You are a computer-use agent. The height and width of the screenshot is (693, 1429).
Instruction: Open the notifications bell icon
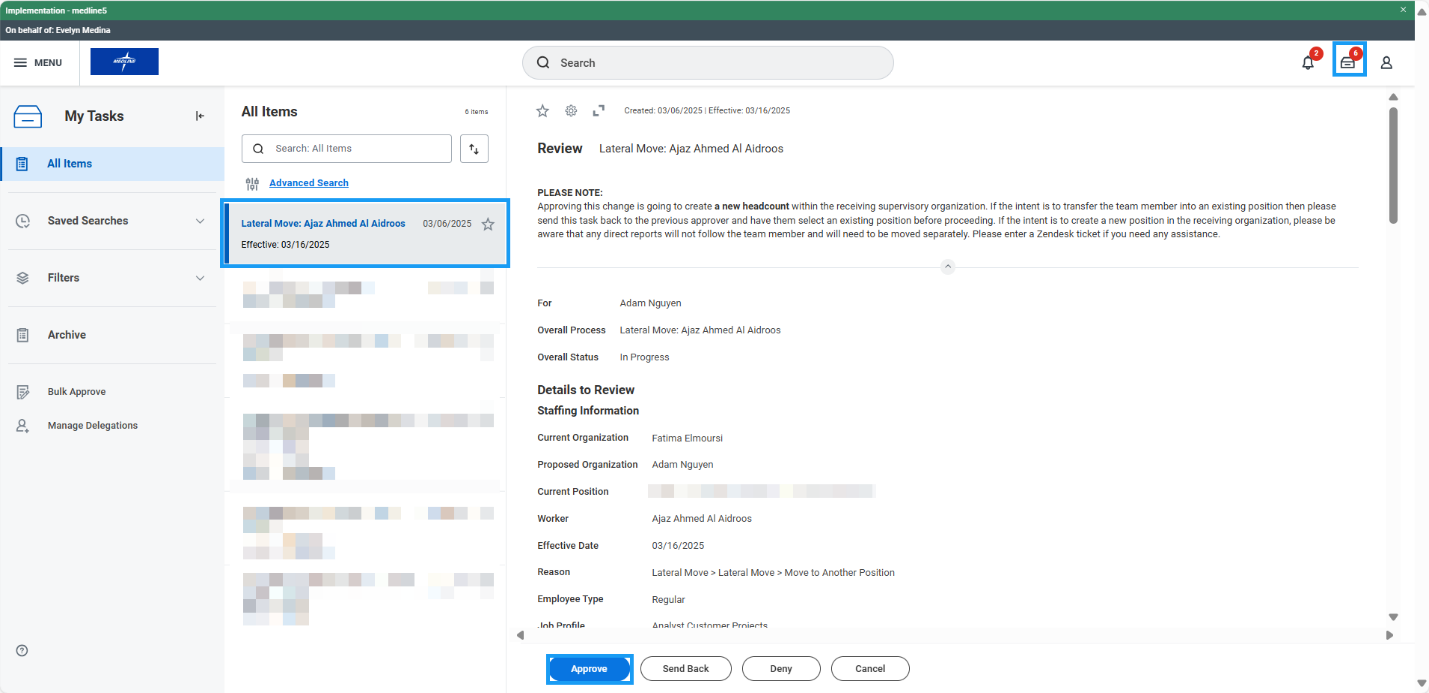coord(1308,63)
